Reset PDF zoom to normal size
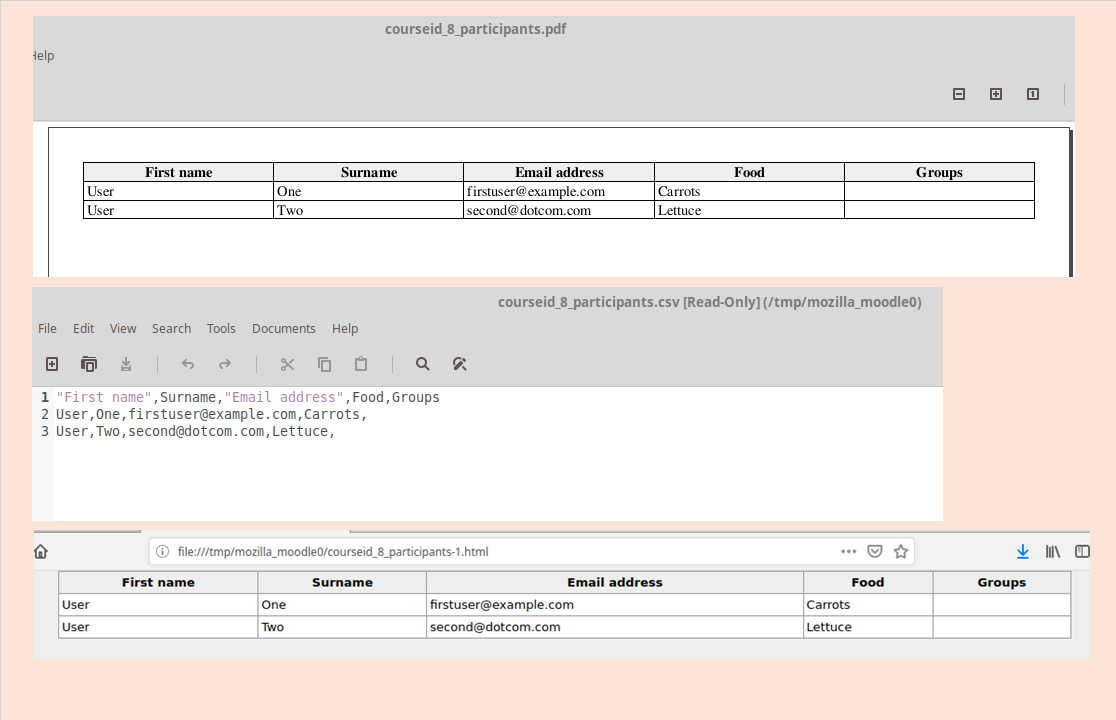 (1033, 94)
